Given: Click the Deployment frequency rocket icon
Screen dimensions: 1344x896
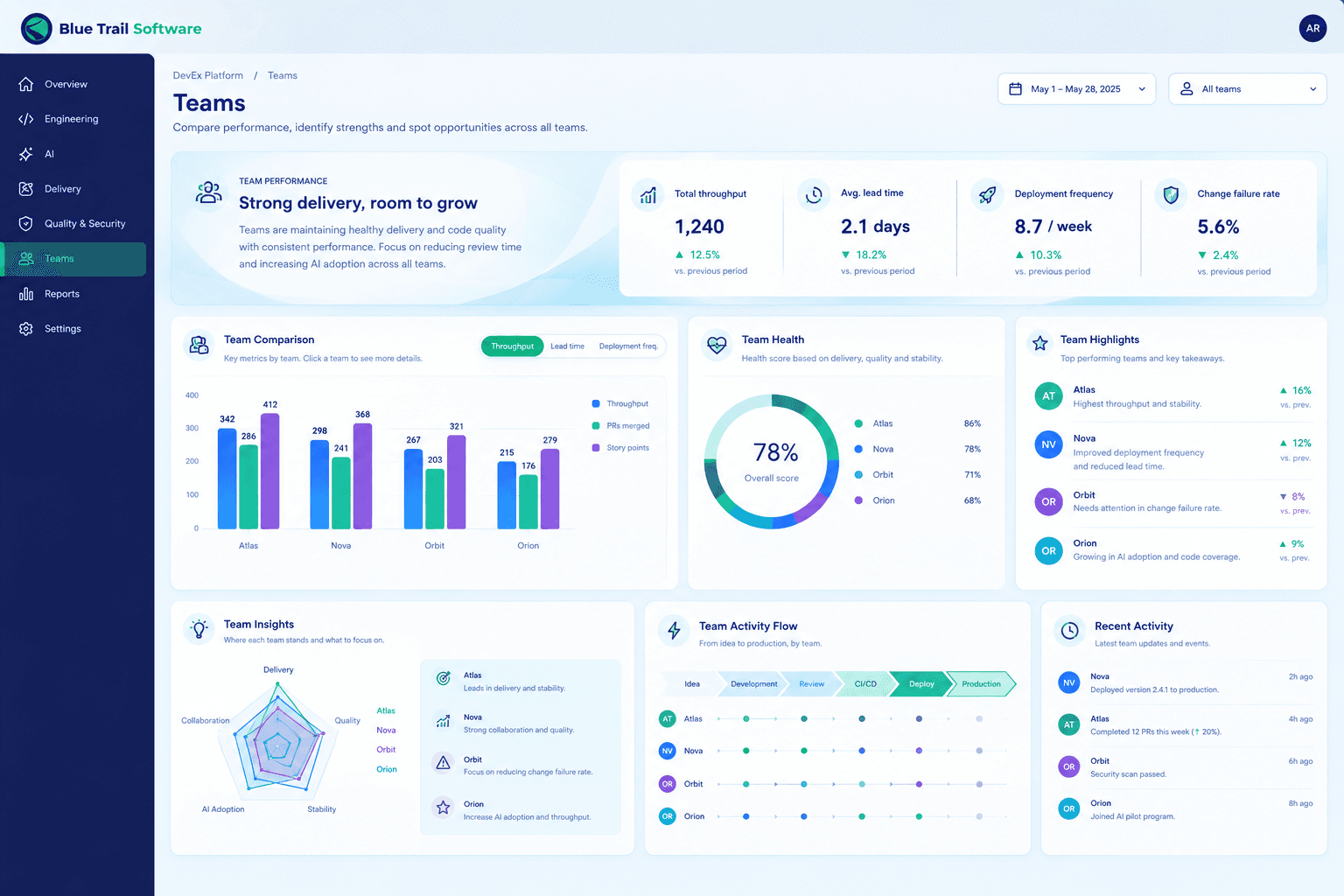Looking at the screenshot, I should tap(988, 195).
